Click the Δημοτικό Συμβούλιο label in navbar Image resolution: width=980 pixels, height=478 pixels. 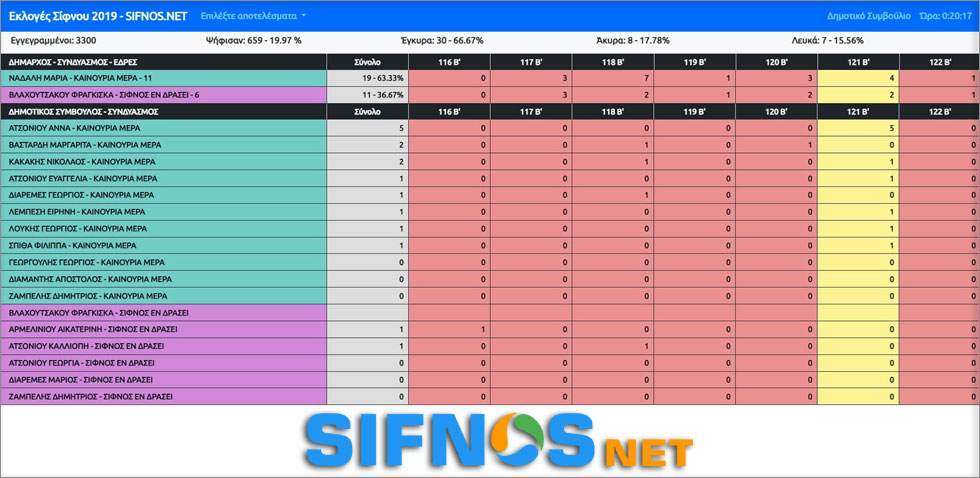(868, 16)
